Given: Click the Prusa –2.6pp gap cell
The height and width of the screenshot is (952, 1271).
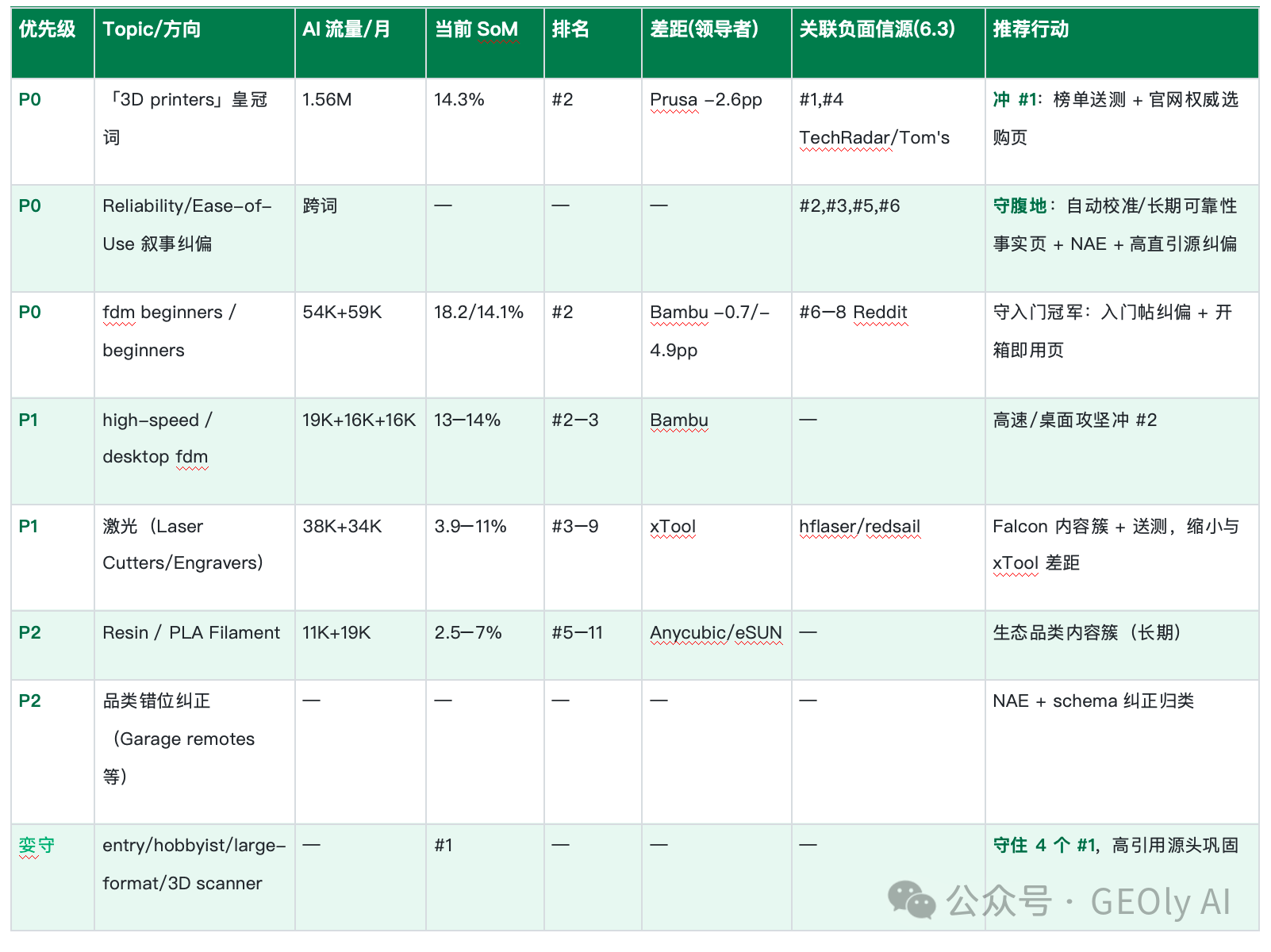Looking at the screenshot, I should point(716,132).
